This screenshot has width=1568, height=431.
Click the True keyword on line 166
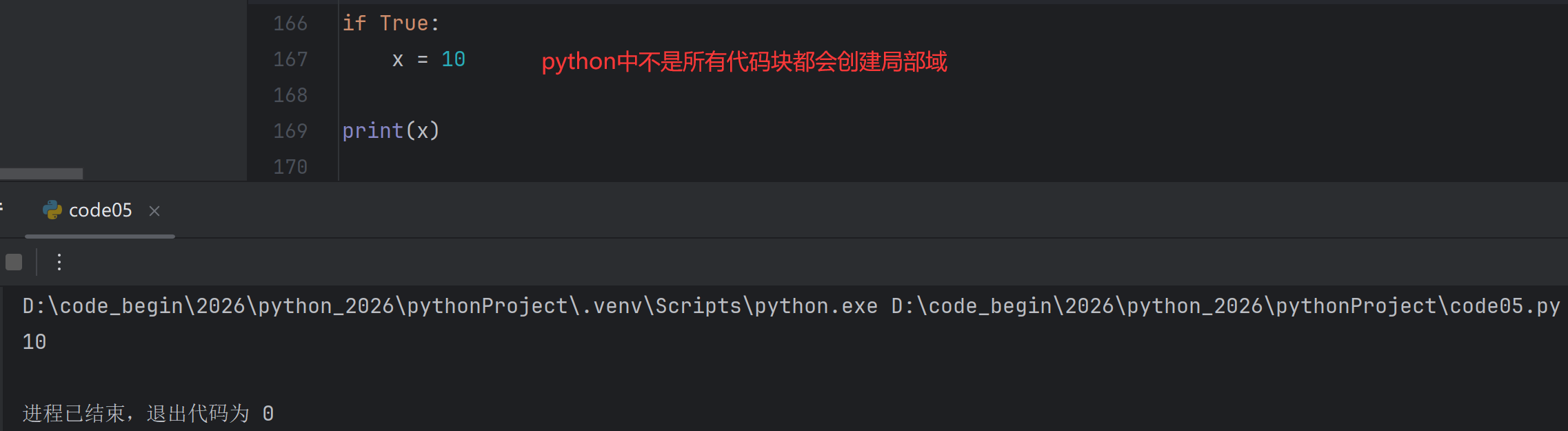pos(404,23)
